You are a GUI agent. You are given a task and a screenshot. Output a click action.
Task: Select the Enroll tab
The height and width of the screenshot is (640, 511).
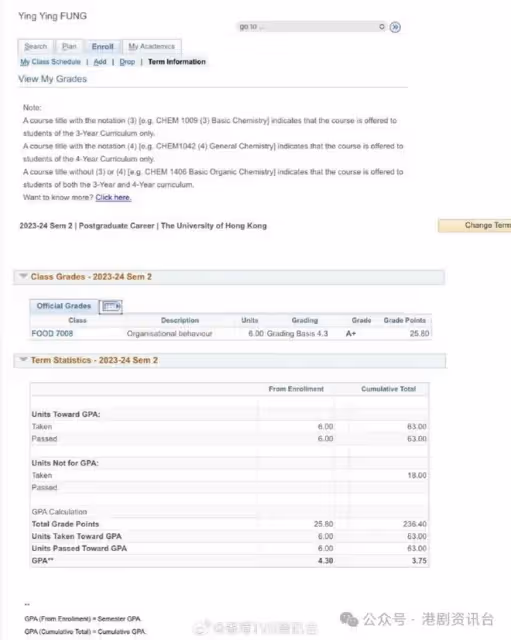(x=102, y=47)
